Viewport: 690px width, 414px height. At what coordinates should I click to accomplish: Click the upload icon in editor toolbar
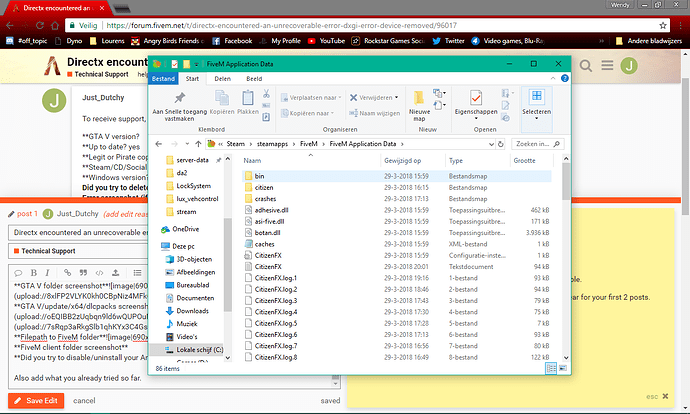click(115, 273)
